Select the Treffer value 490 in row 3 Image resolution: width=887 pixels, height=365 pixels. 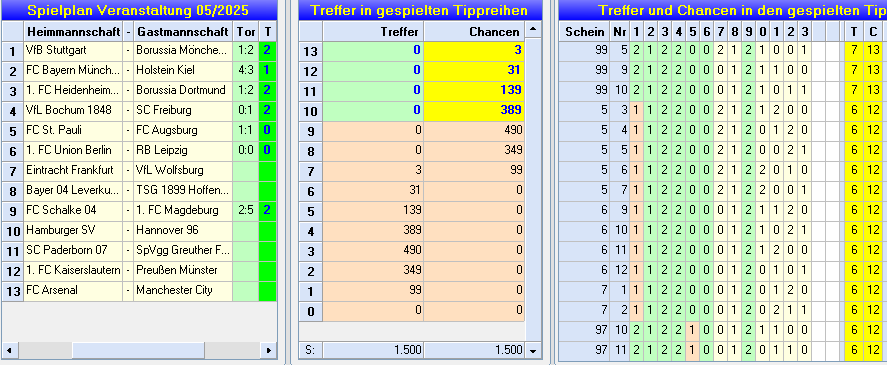pyautogui.click(x=373, y=251)
